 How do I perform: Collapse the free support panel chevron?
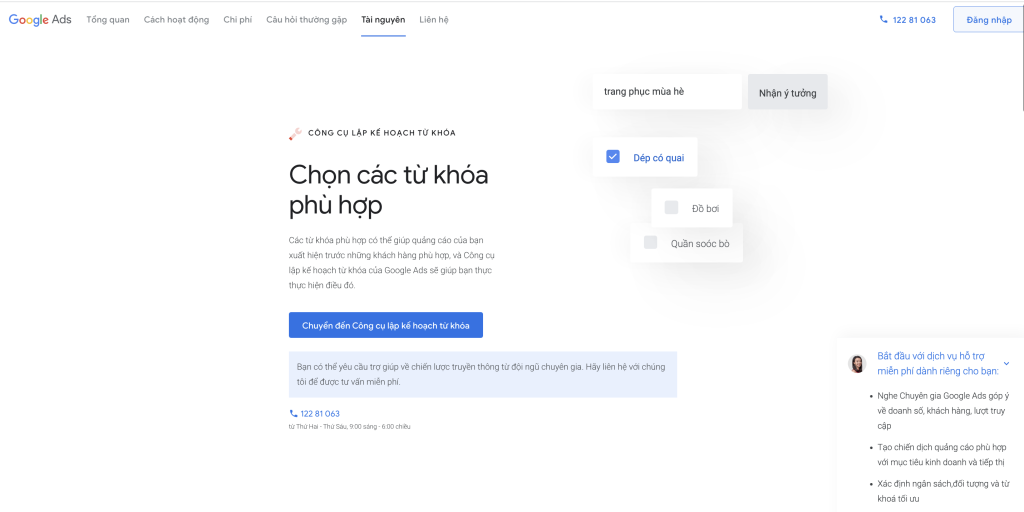(x=1006, y=363)
